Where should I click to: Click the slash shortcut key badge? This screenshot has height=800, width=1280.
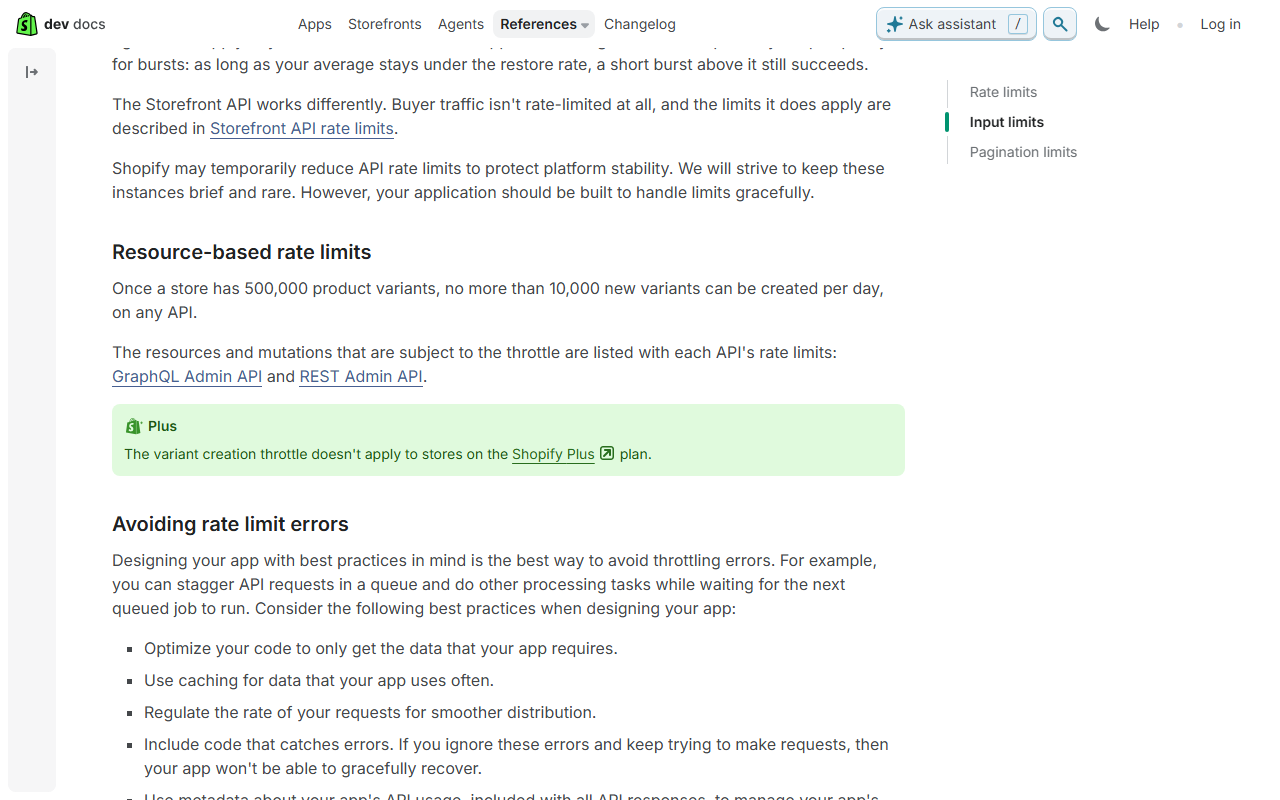1018,24
